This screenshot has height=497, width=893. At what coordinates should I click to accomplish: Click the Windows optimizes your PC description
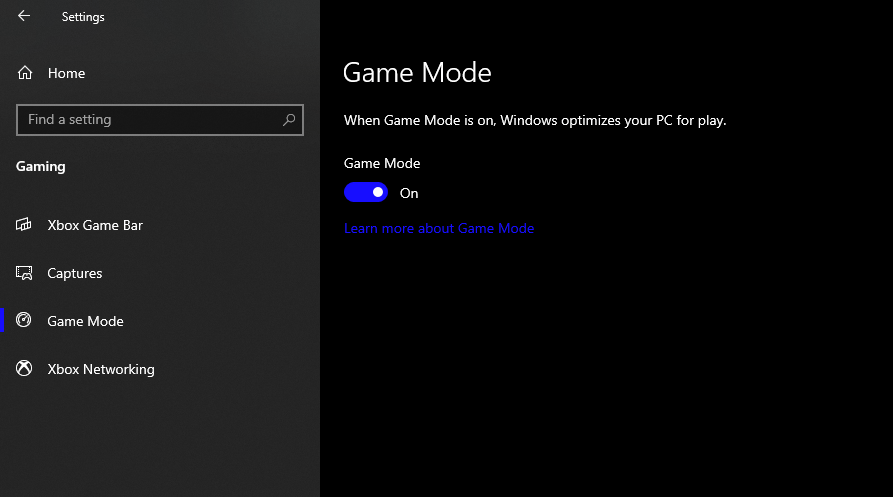[535, 121]
